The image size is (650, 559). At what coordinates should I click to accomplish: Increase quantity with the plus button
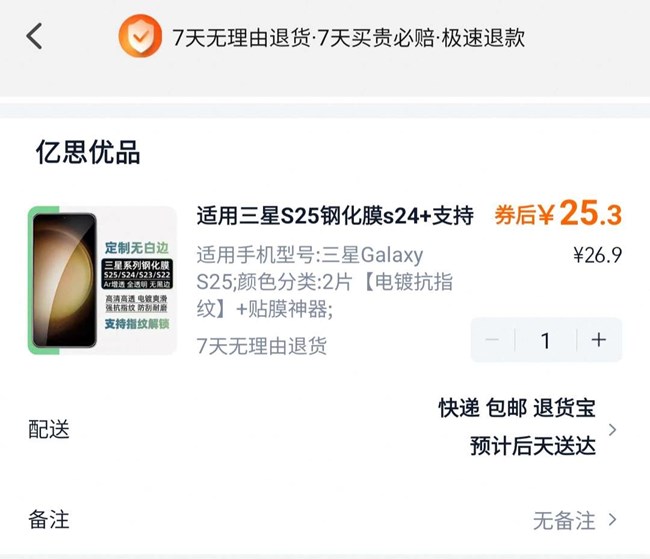coord(599,340)
